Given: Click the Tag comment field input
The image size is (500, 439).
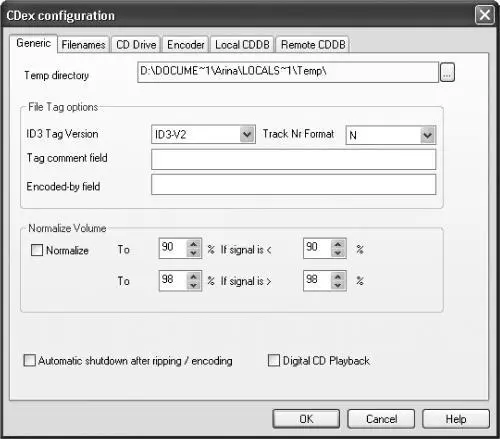Looking at the screenshot, I should click(294, 159).
